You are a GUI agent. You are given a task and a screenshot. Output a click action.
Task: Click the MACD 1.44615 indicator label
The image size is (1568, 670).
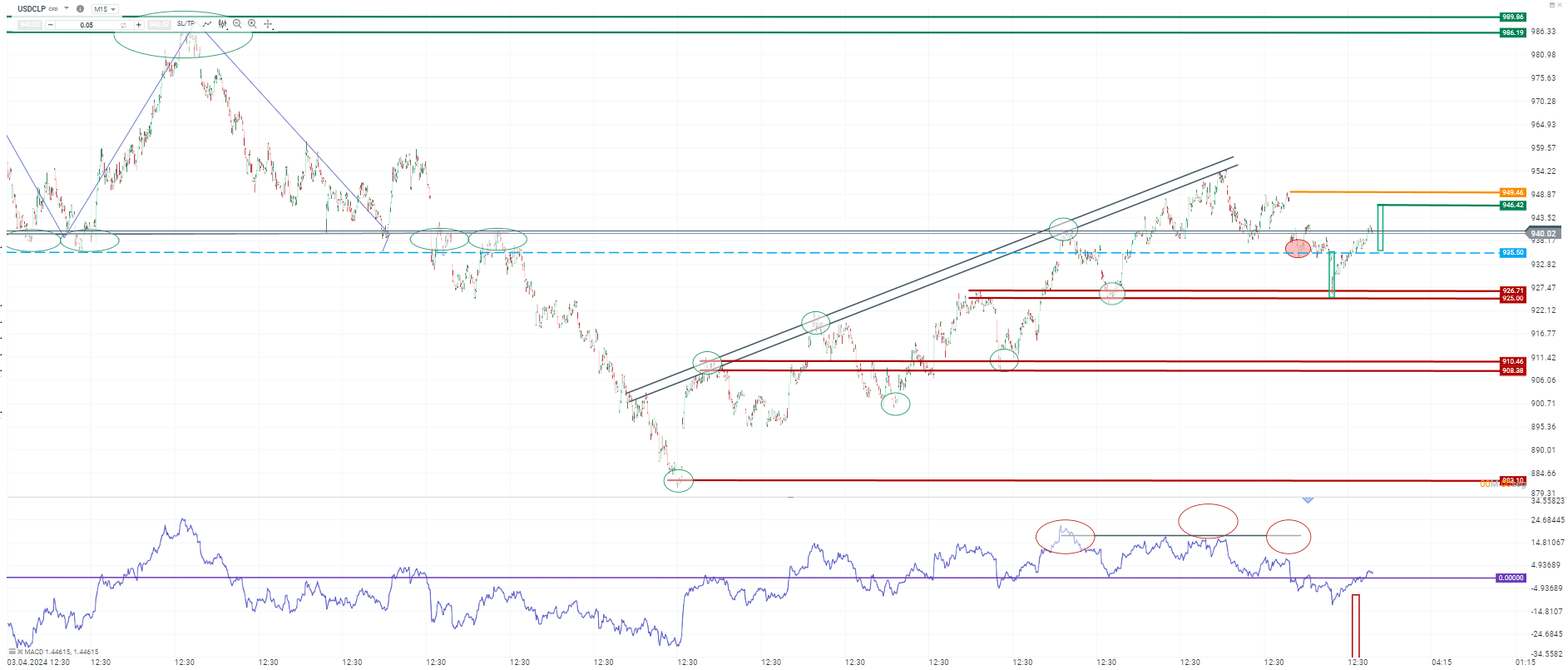pyautogui.click(x=62, y=652)
